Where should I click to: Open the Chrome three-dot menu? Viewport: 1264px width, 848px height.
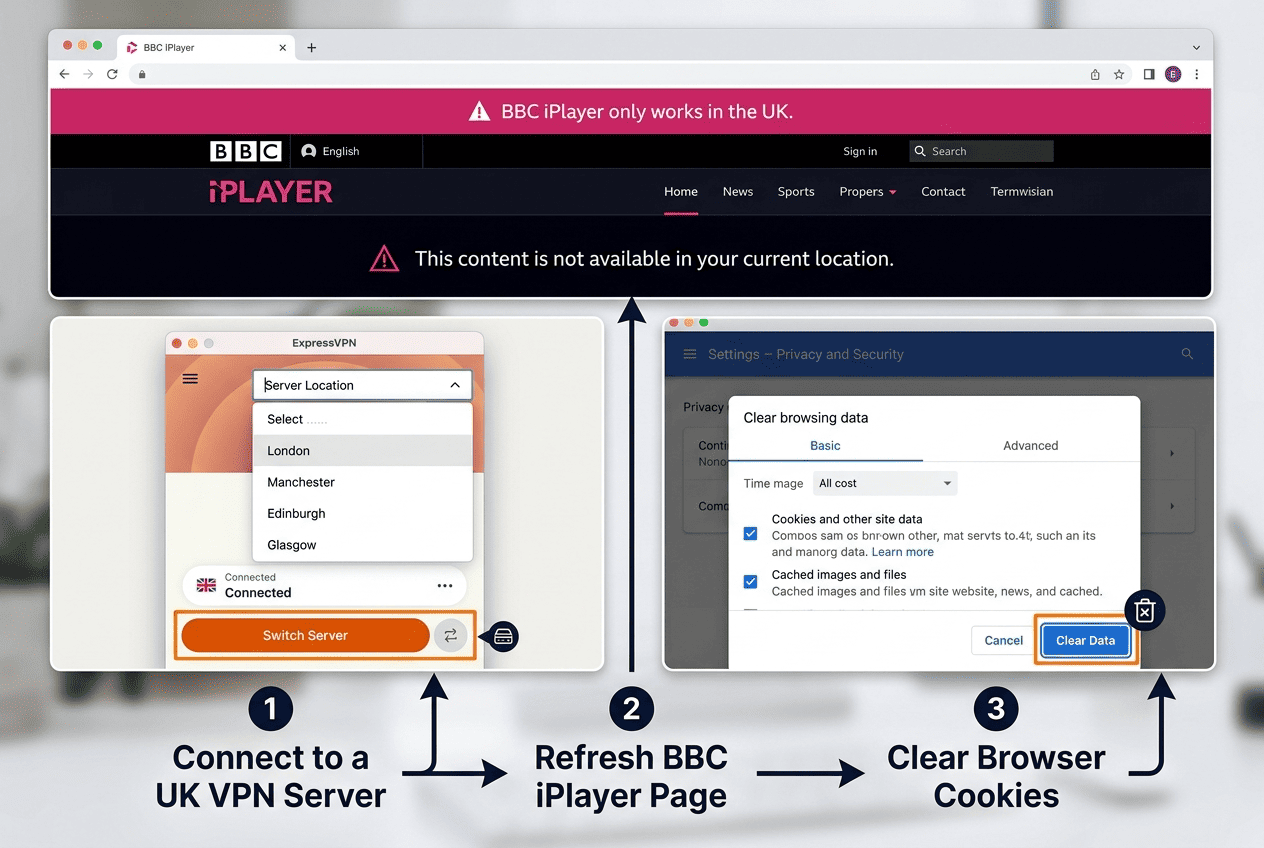coord(1196,74)
